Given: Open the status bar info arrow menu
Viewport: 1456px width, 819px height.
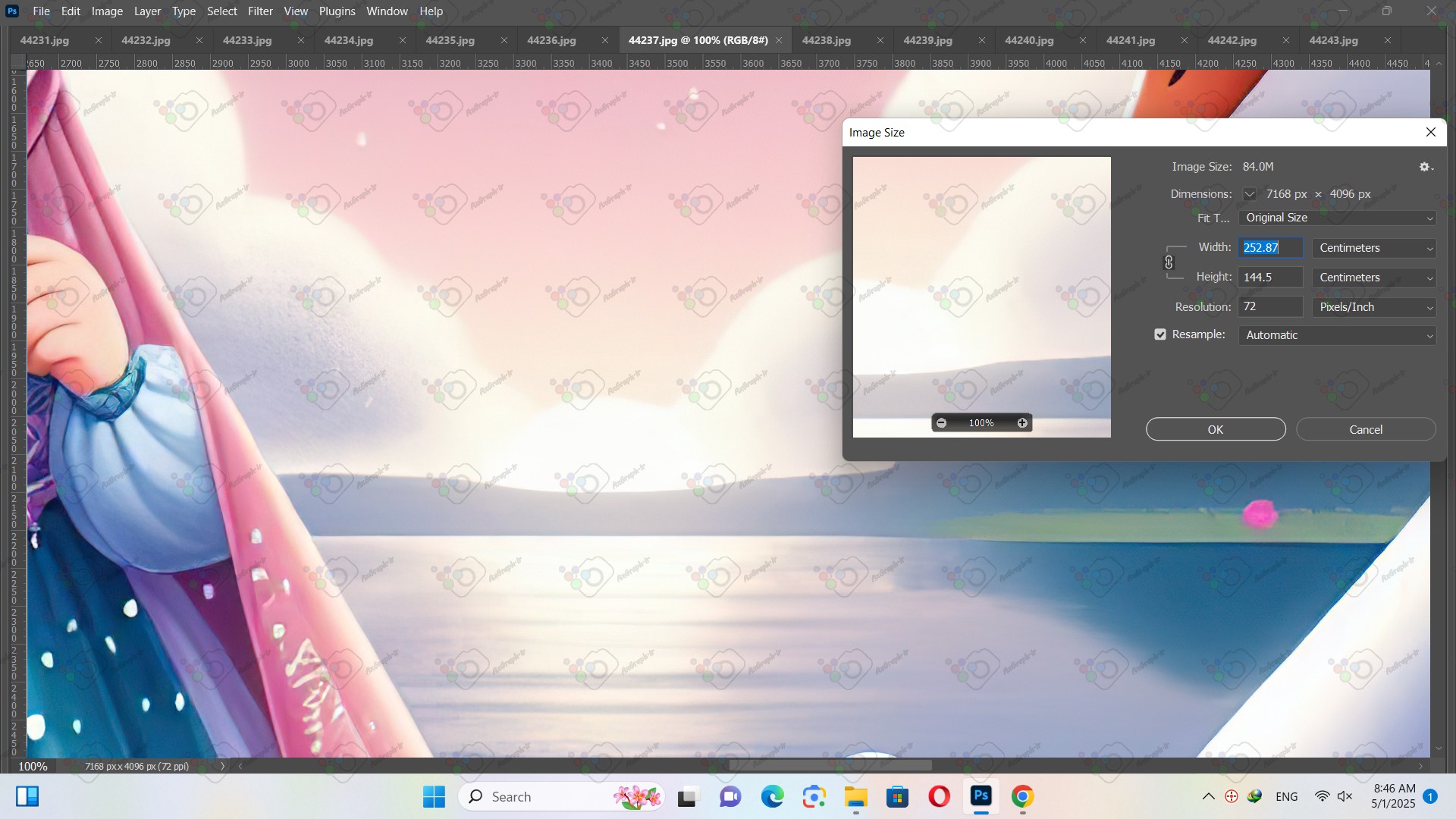Looking at the screenshot, I should (223, 767).
